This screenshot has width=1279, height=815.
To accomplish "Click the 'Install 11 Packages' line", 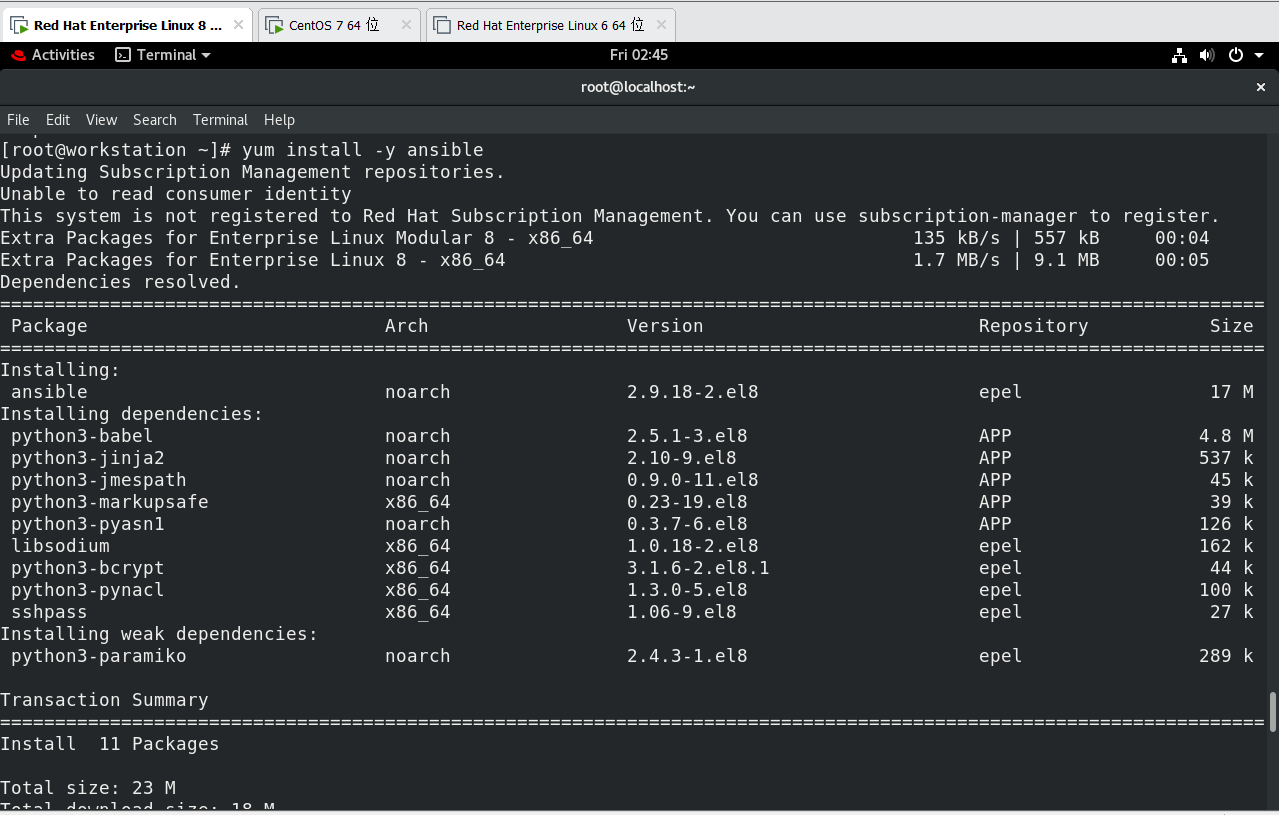I will pyautogui.click(x=110, y=744).
